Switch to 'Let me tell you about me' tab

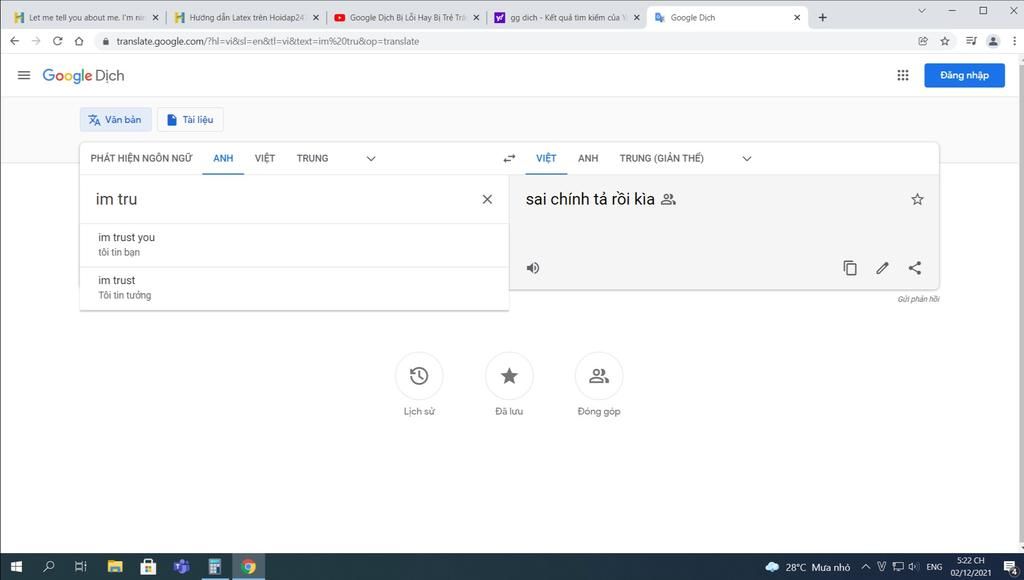(x=86, y=18)
